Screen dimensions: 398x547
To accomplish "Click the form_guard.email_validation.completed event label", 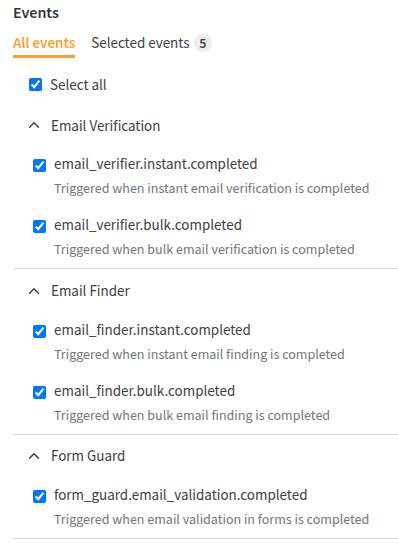I will tap(181, 495).
